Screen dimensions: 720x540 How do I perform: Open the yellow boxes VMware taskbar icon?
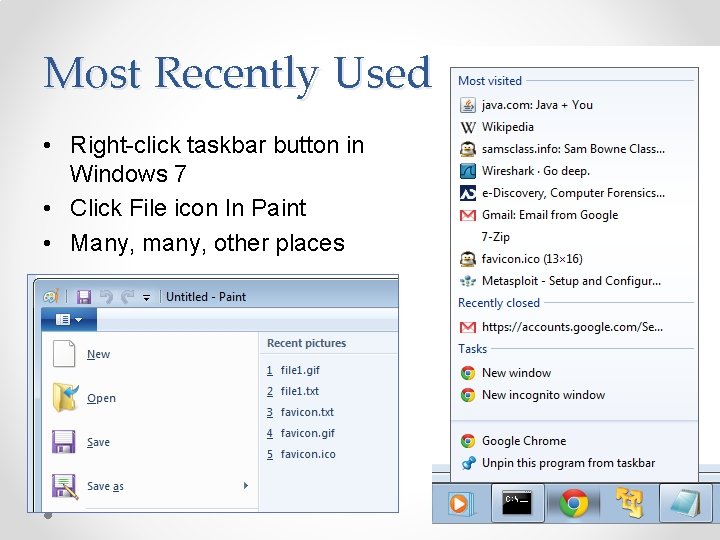(629, 503)
